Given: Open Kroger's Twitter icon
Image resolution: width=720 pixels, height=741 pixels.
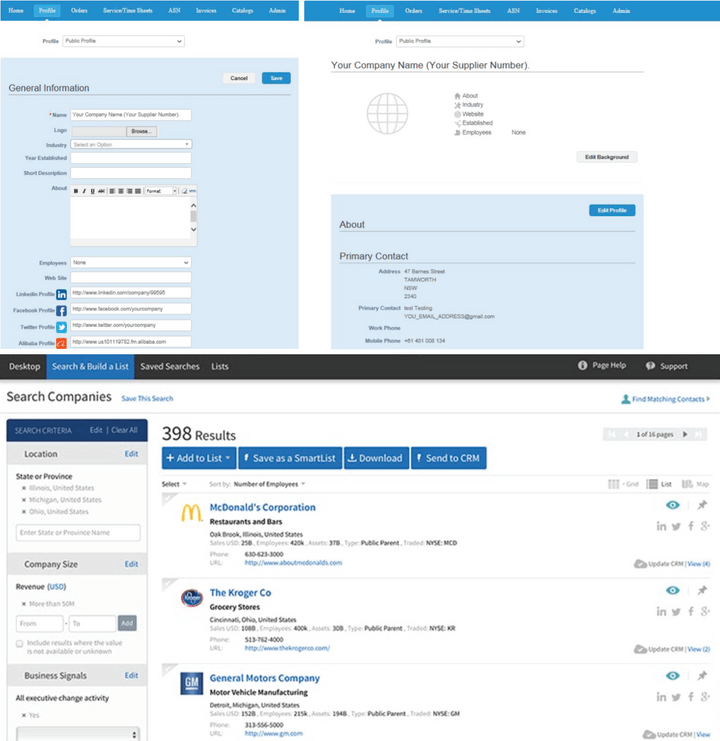Looking at the screenshot, I should [677, 612].
